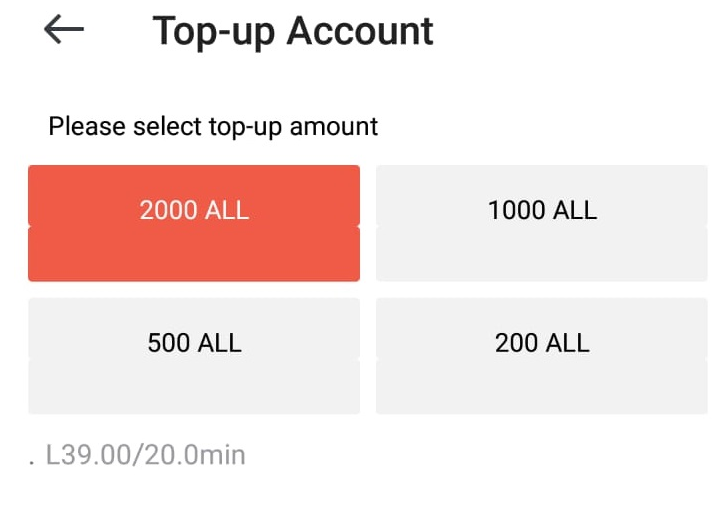The width and height of the screenshot is (716, 505).
Task: Return to previous page via left arrow
Action: [x=64, y=31]
